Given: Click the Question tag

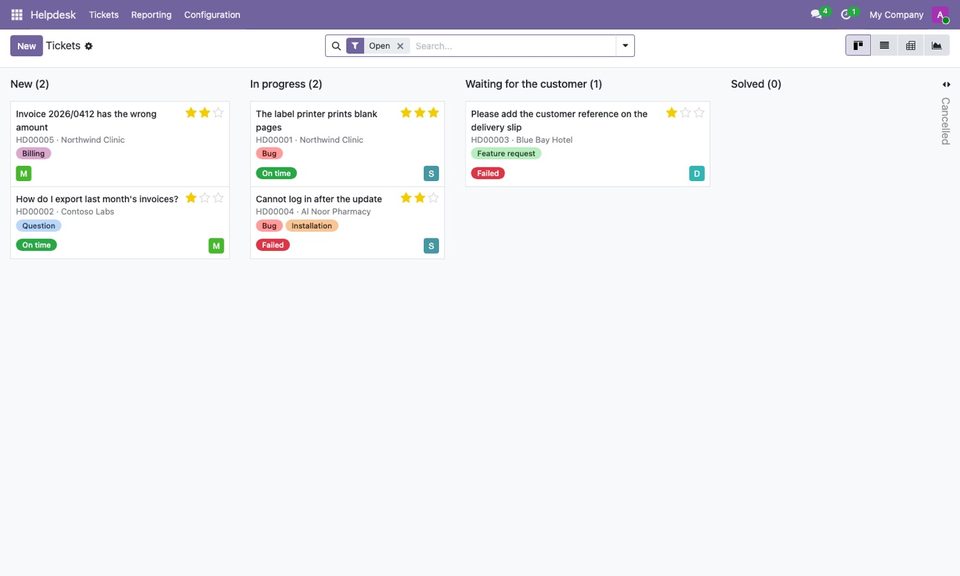Looking at the screenshot, I should pyautogui.click(x=39, y=226).
